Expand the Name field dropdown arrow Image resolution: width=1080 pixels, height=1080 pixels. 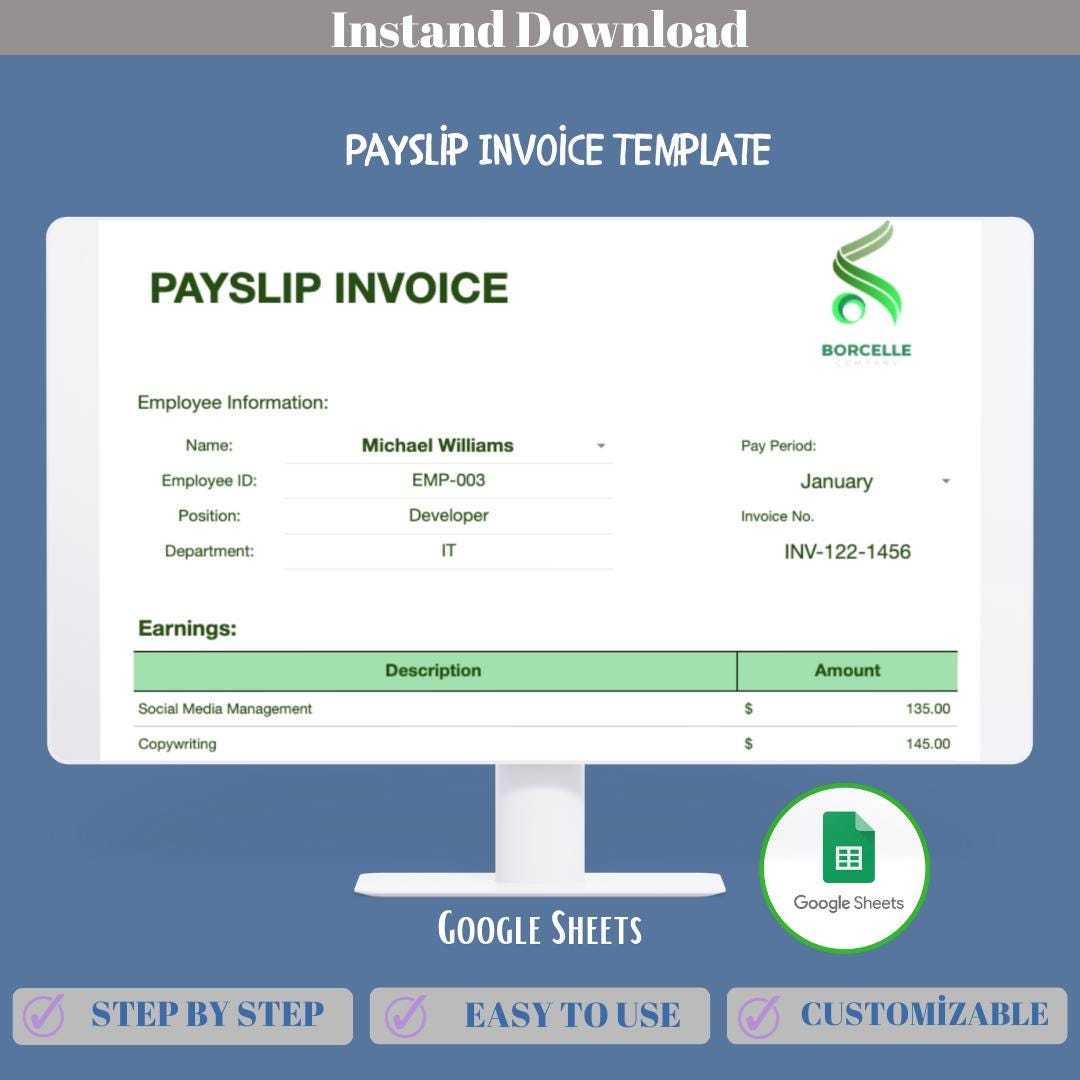(x=601, y=445)
